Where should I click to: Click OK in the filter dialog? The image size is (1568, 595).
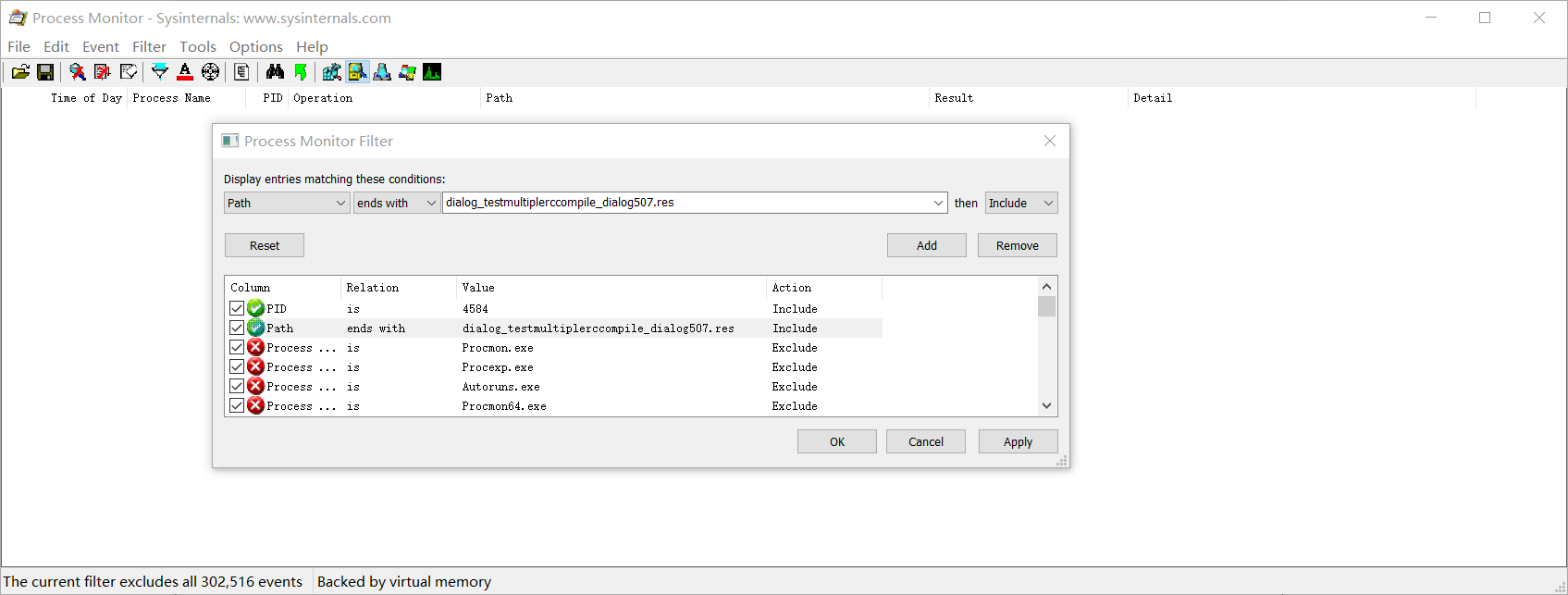837,441
